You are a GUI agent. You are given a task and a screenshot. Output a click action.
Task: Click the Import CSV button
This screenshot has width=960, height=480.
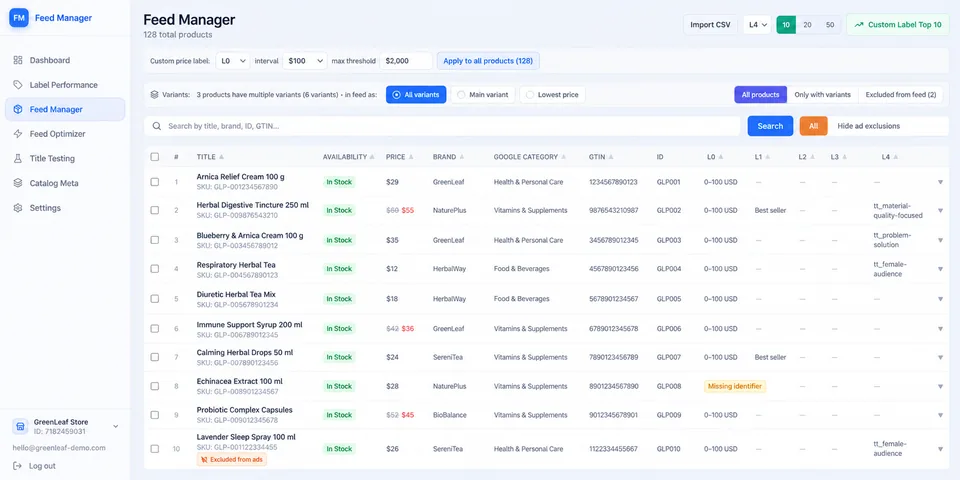click(710, 24)
